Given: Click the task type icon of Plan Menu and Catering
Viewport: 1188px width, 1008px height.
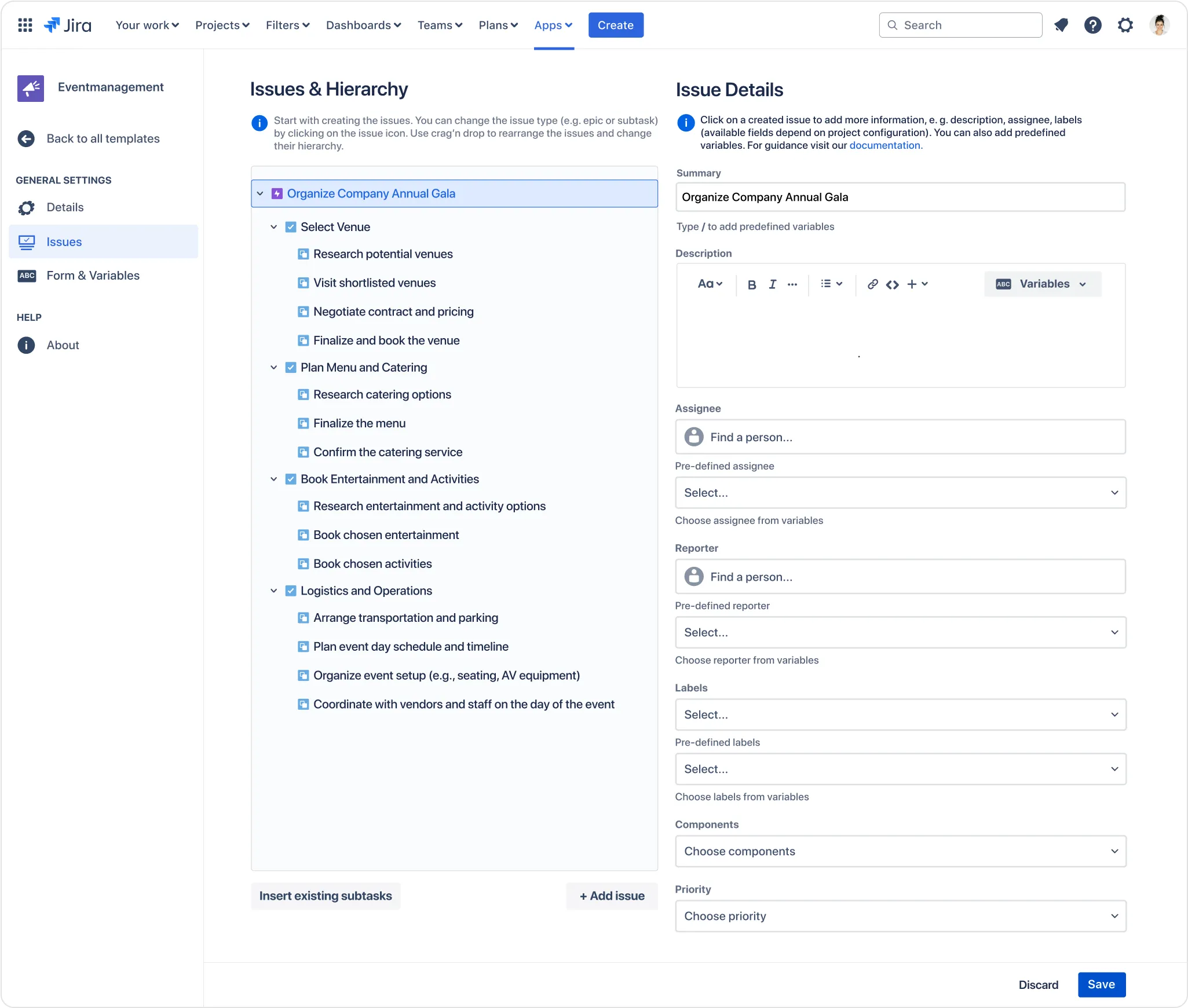Looking at the screenshot, I should (x=291, y=368).
